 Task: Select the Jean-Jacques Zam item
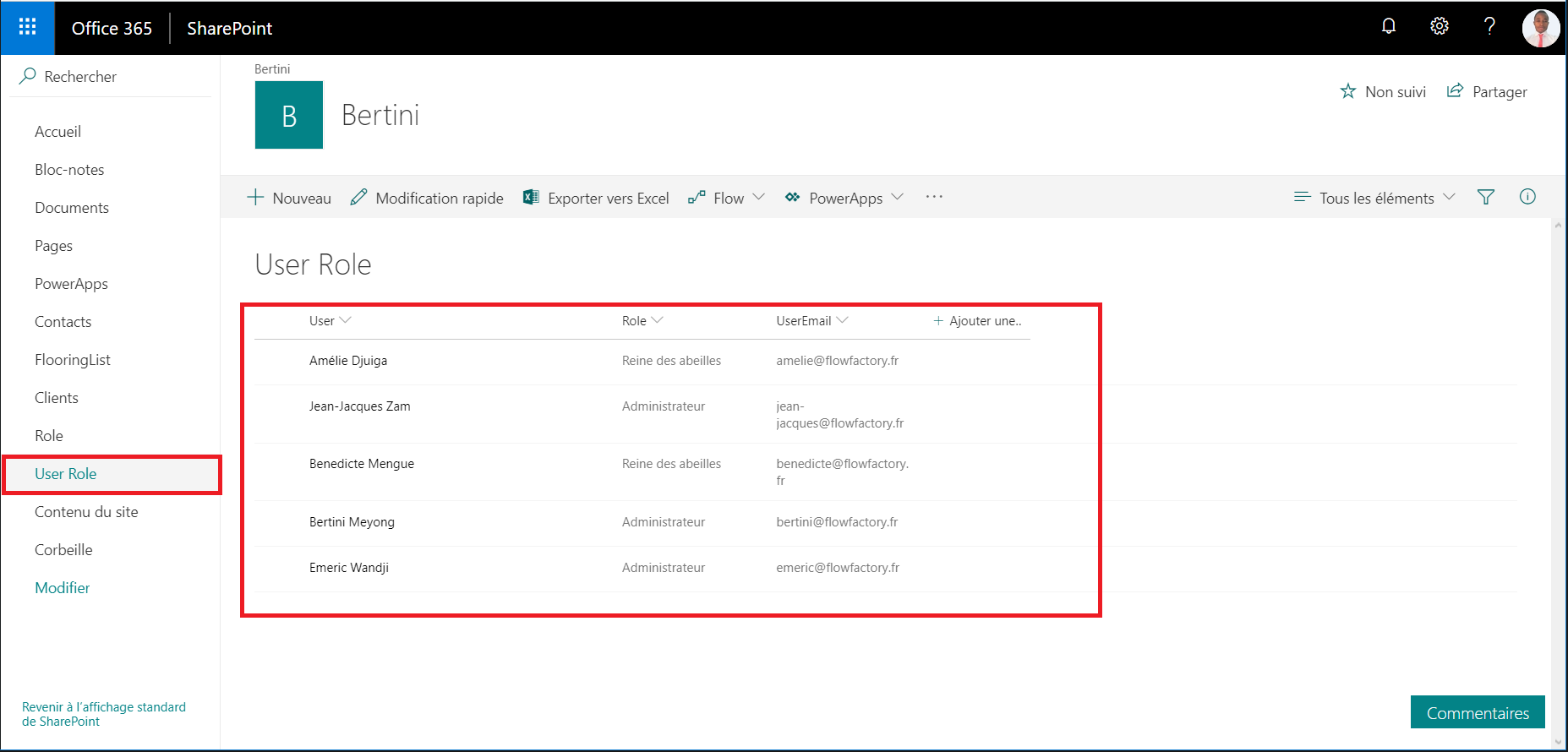click(x=360, y=406)
